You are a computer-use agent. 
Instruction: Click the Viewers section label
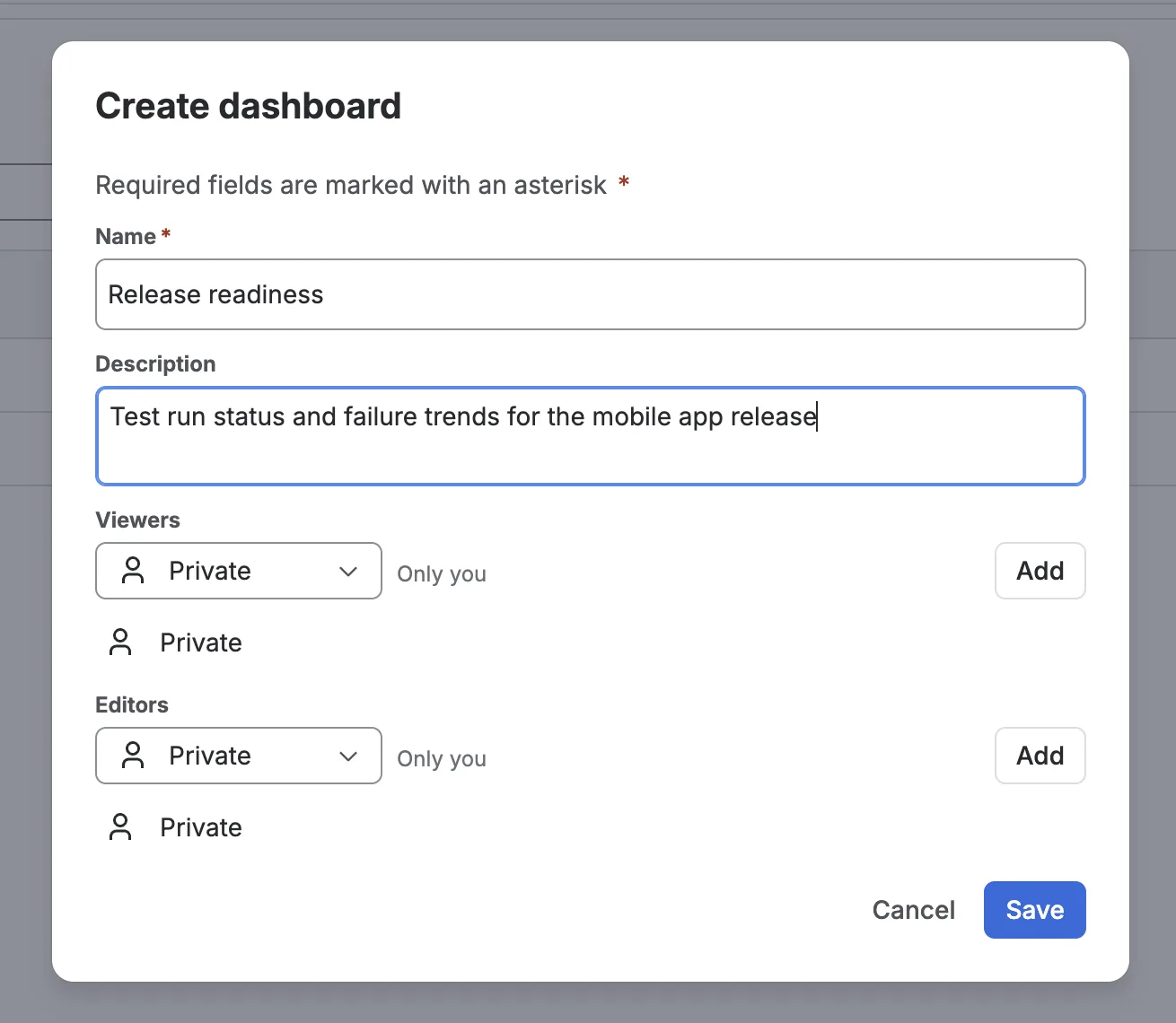coord(137,520)
